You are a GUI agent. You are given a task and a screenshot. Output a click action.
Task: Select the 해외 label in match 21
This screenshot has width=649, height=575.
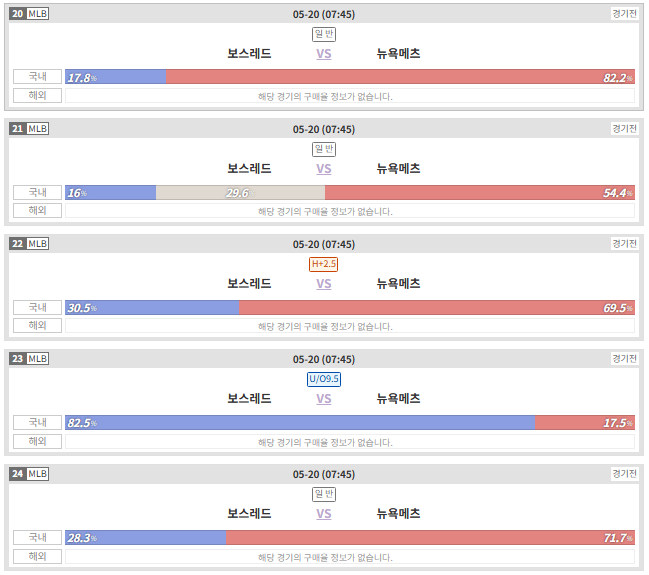(x=37, y=210)
